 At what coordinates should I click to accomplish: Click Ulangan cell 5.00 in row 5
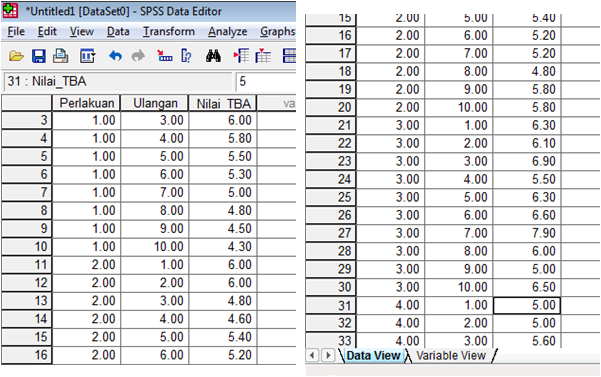(154, 156)
